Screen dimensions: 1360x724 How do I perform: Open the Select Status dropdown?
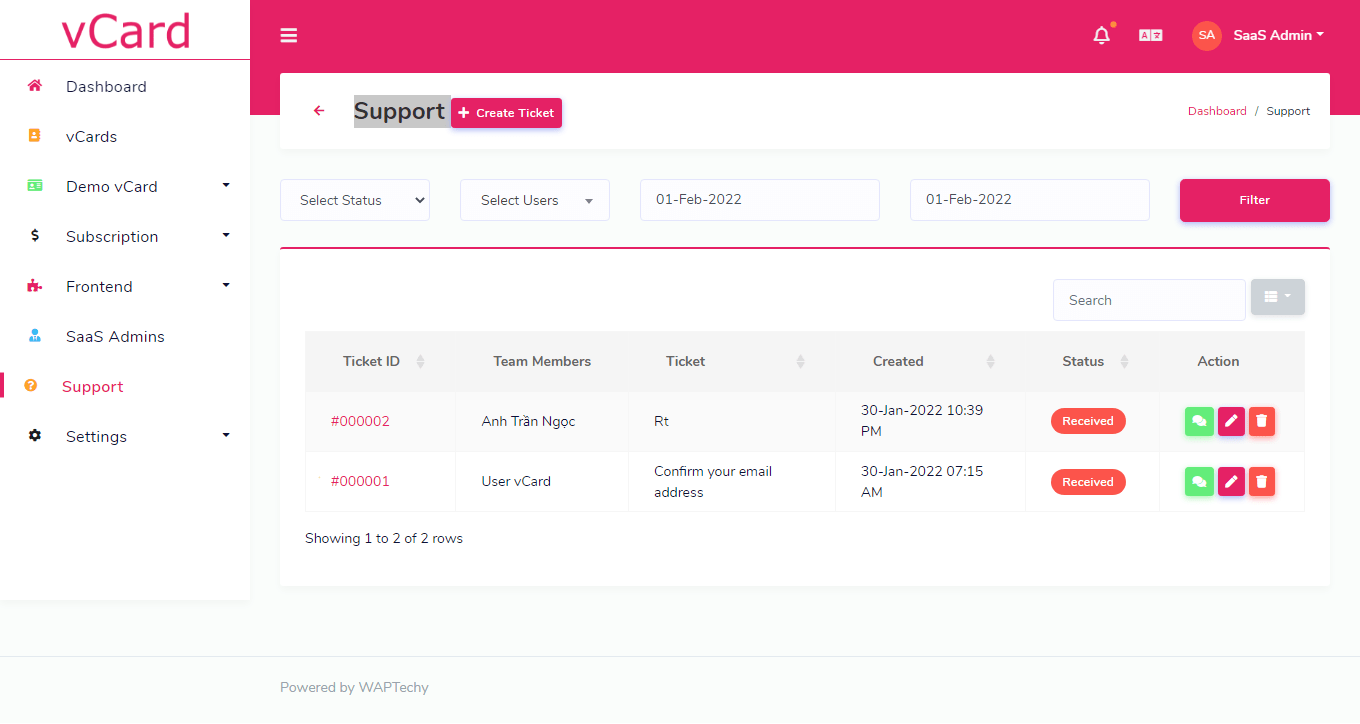coord(355,200)
